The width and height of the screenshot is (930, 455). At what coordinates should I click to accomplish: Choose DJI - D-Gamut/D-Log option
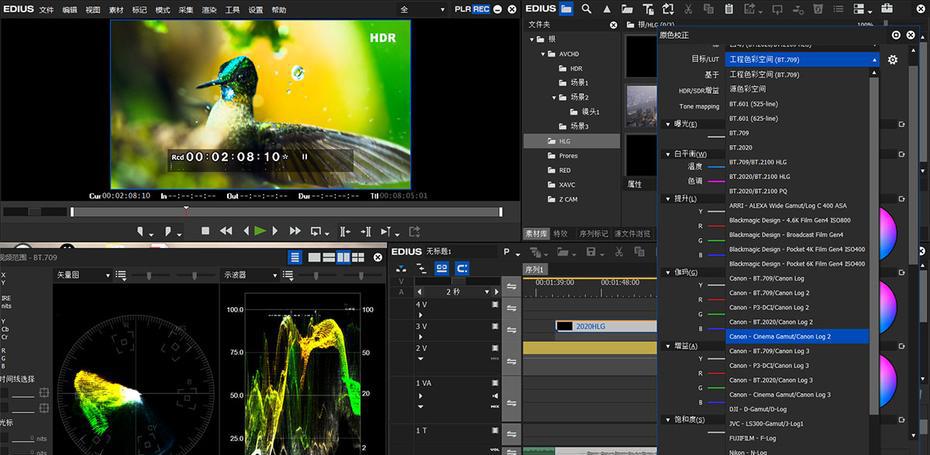797,409
